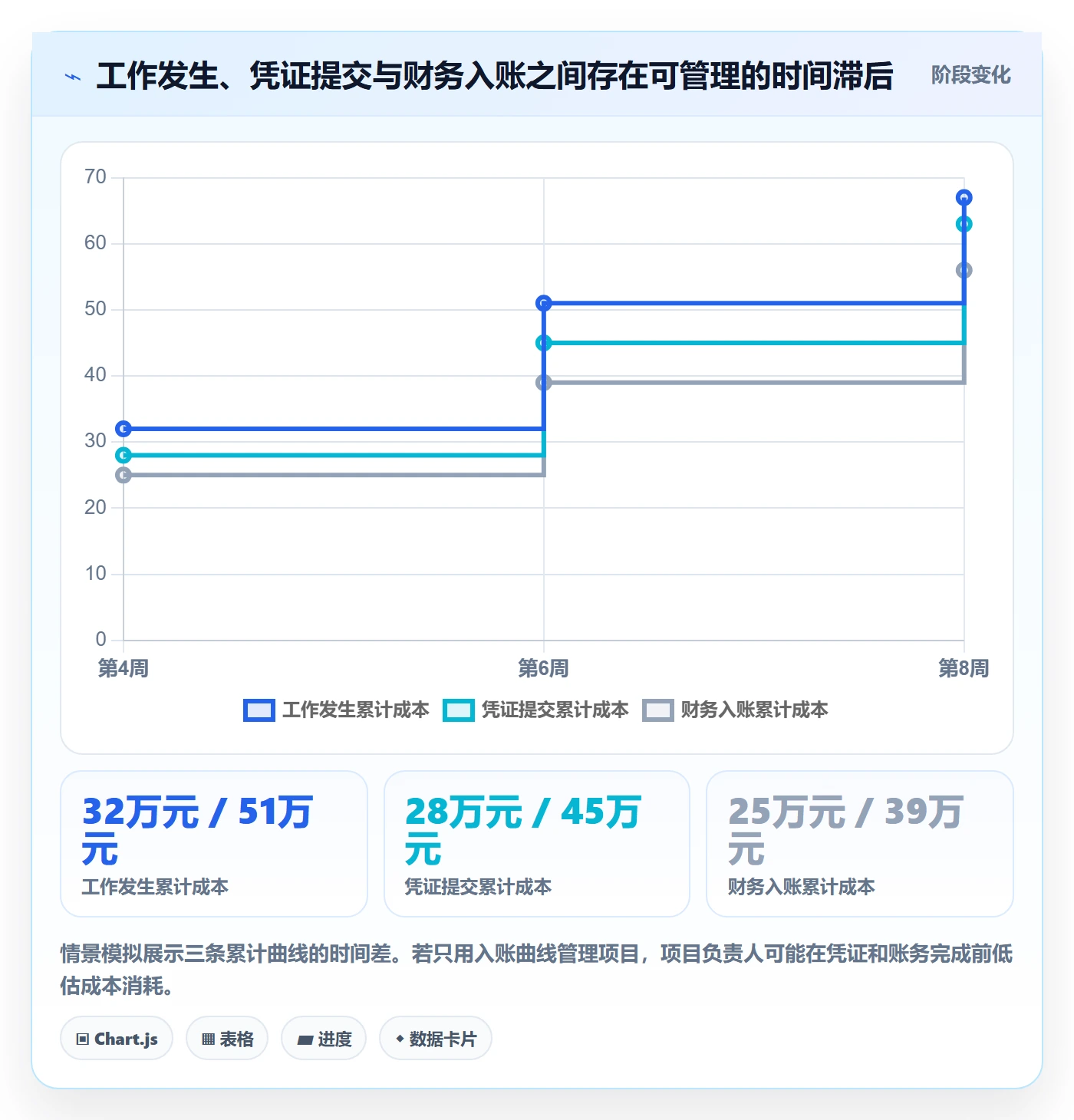
Task: Click the 70 y-axis tick label
Action: click(x=96, y=177)
